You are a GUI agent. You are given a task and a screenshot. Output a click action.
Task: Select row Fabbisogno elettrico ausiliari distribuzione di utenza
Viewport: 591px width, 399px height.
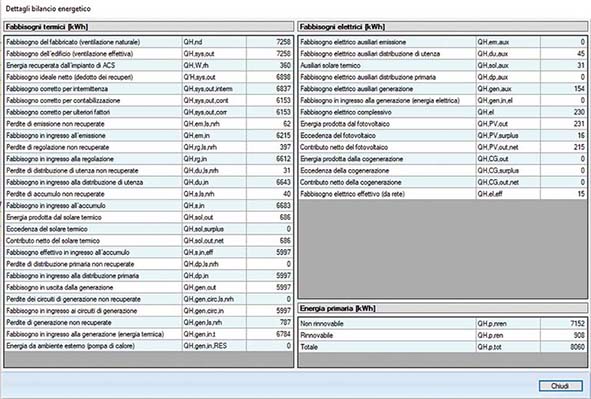pos(442,54)
